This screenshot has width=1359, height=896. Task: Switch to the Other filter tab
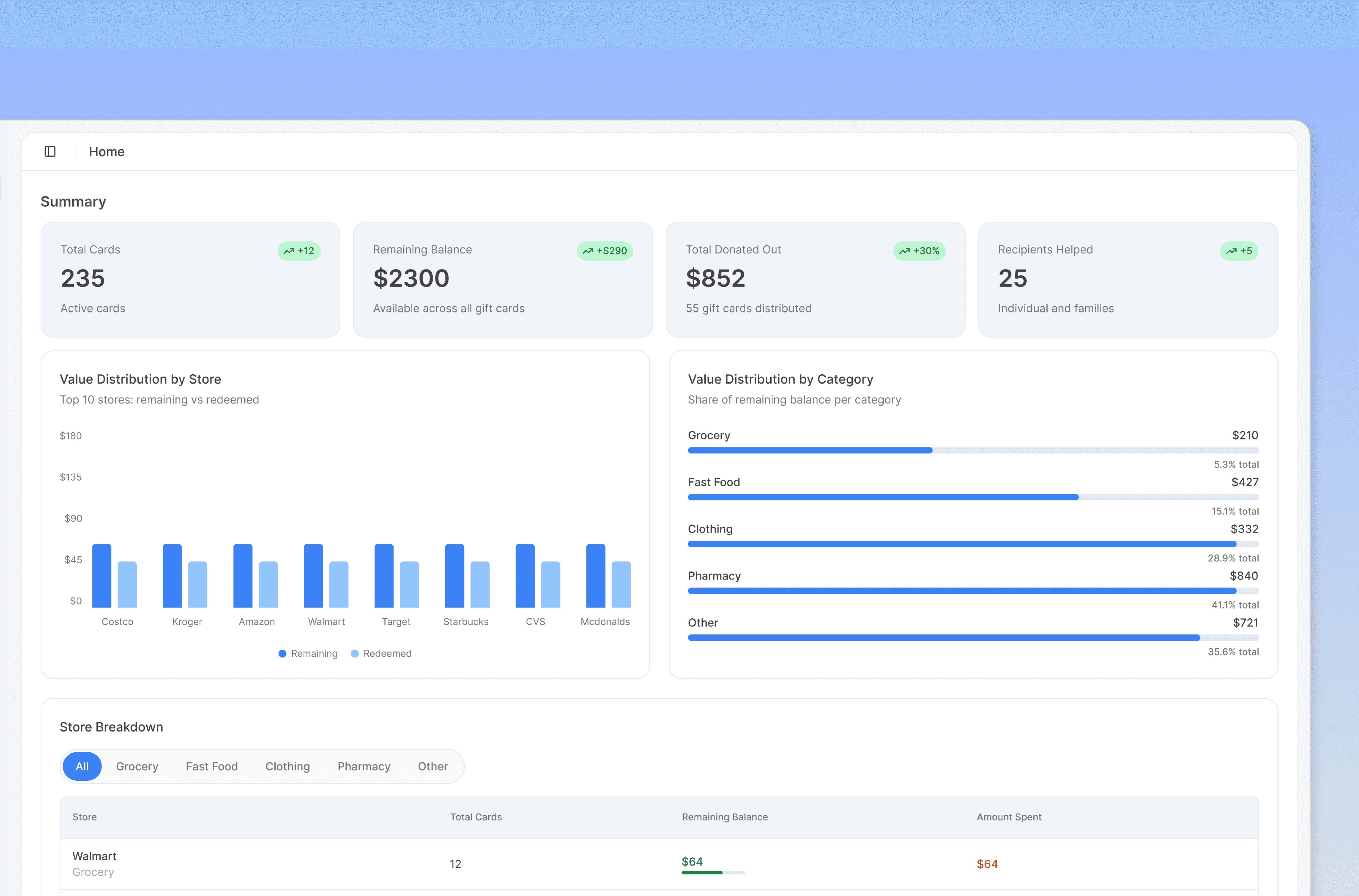click(433, 766)
